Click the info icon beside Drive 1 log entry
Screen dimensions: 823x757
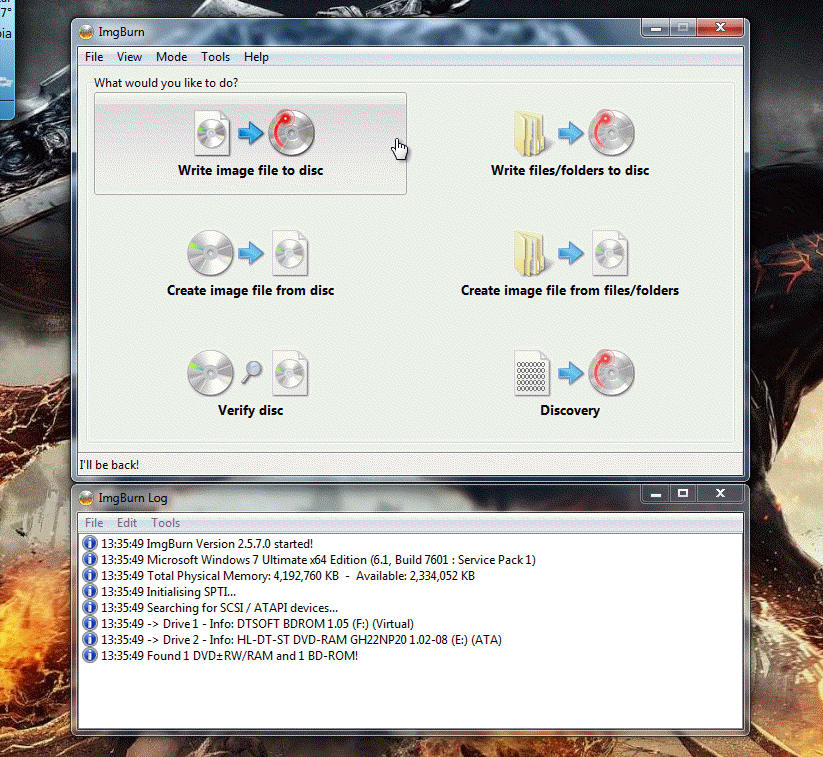click(x=90, y=624)
